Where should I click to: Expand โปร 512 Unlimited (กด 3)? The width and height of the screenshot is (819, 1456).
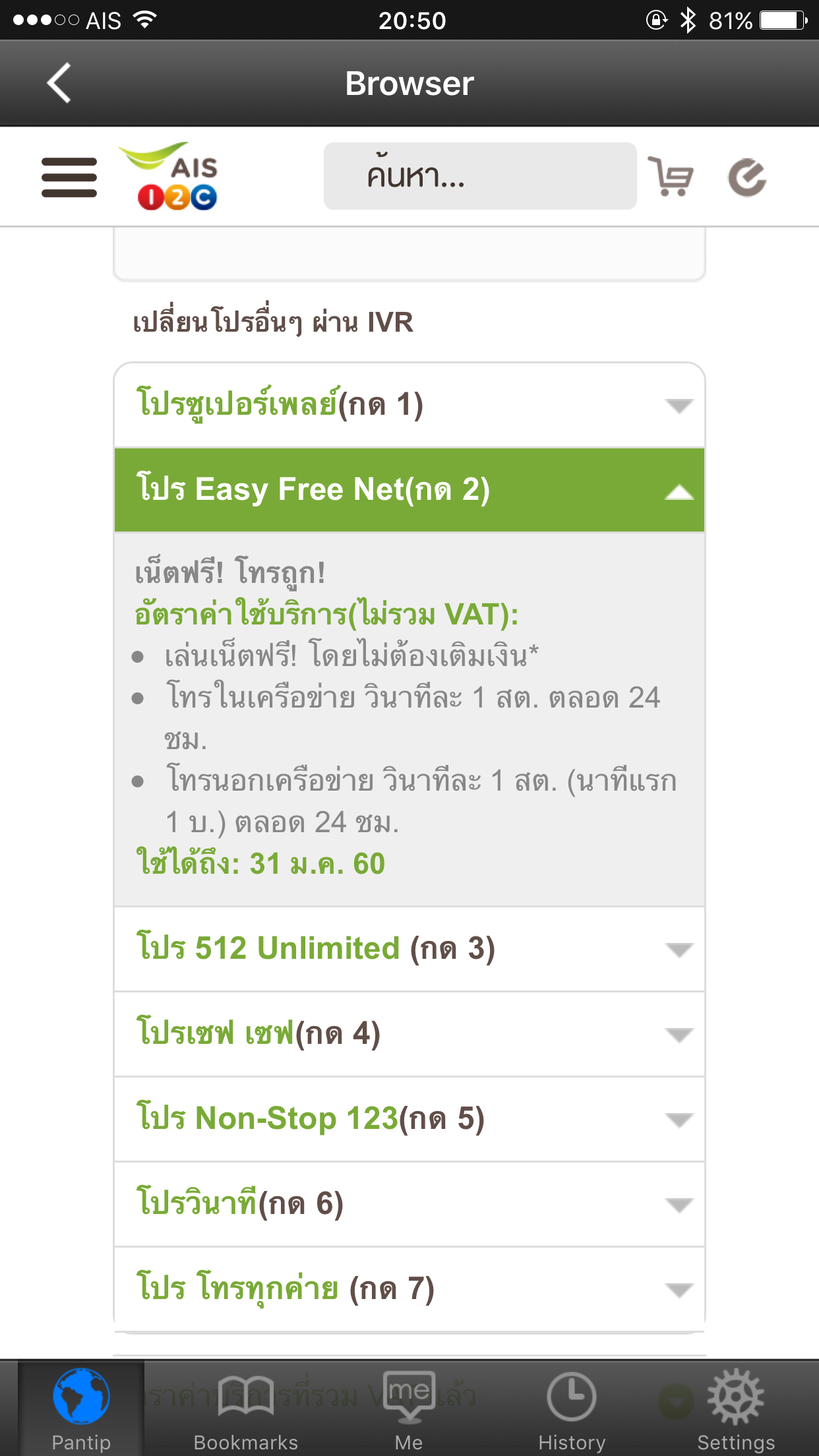[x=409, y=949]
